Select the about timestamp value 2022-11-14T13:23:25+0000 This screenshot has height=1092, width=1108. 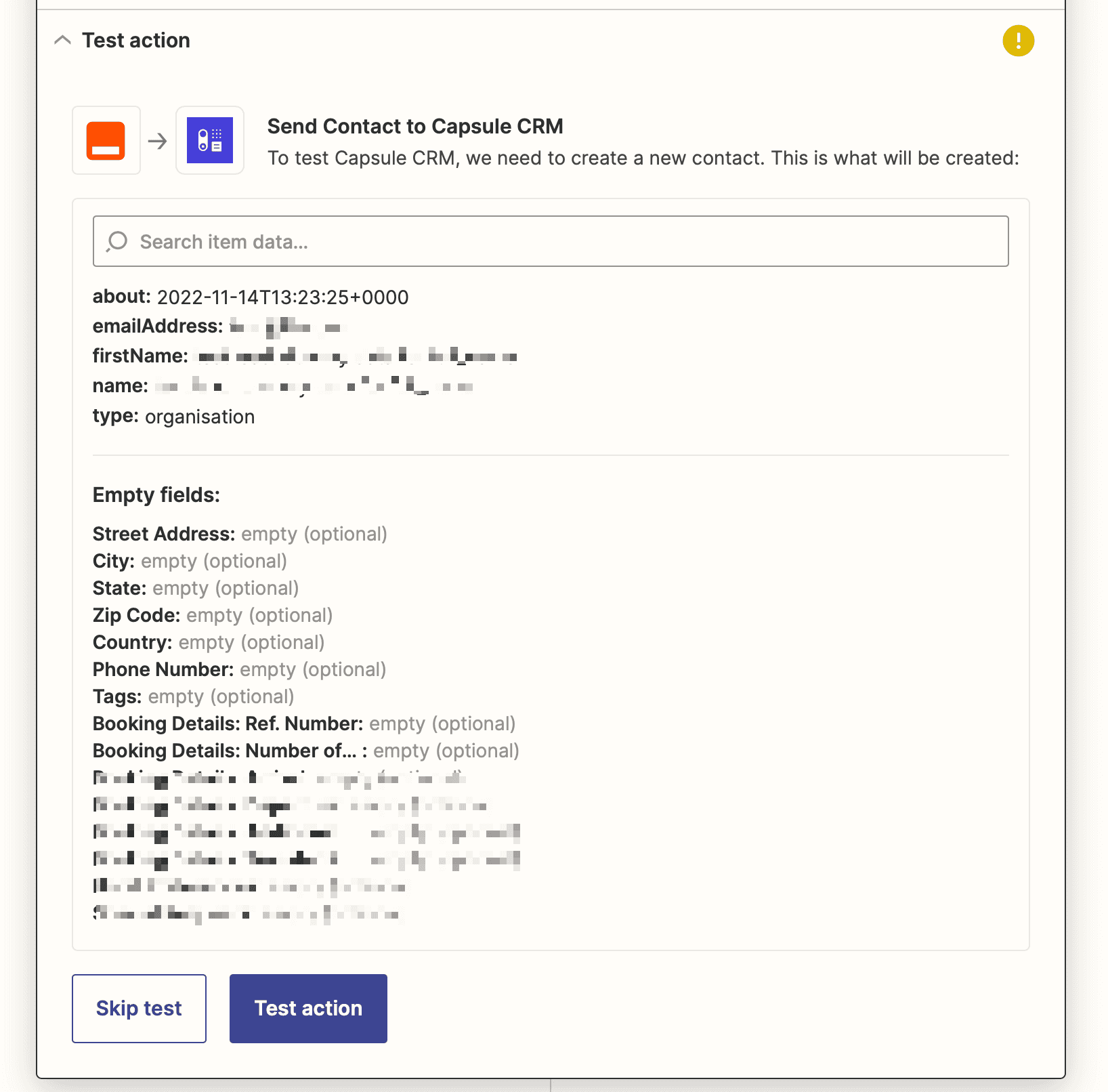283,297
